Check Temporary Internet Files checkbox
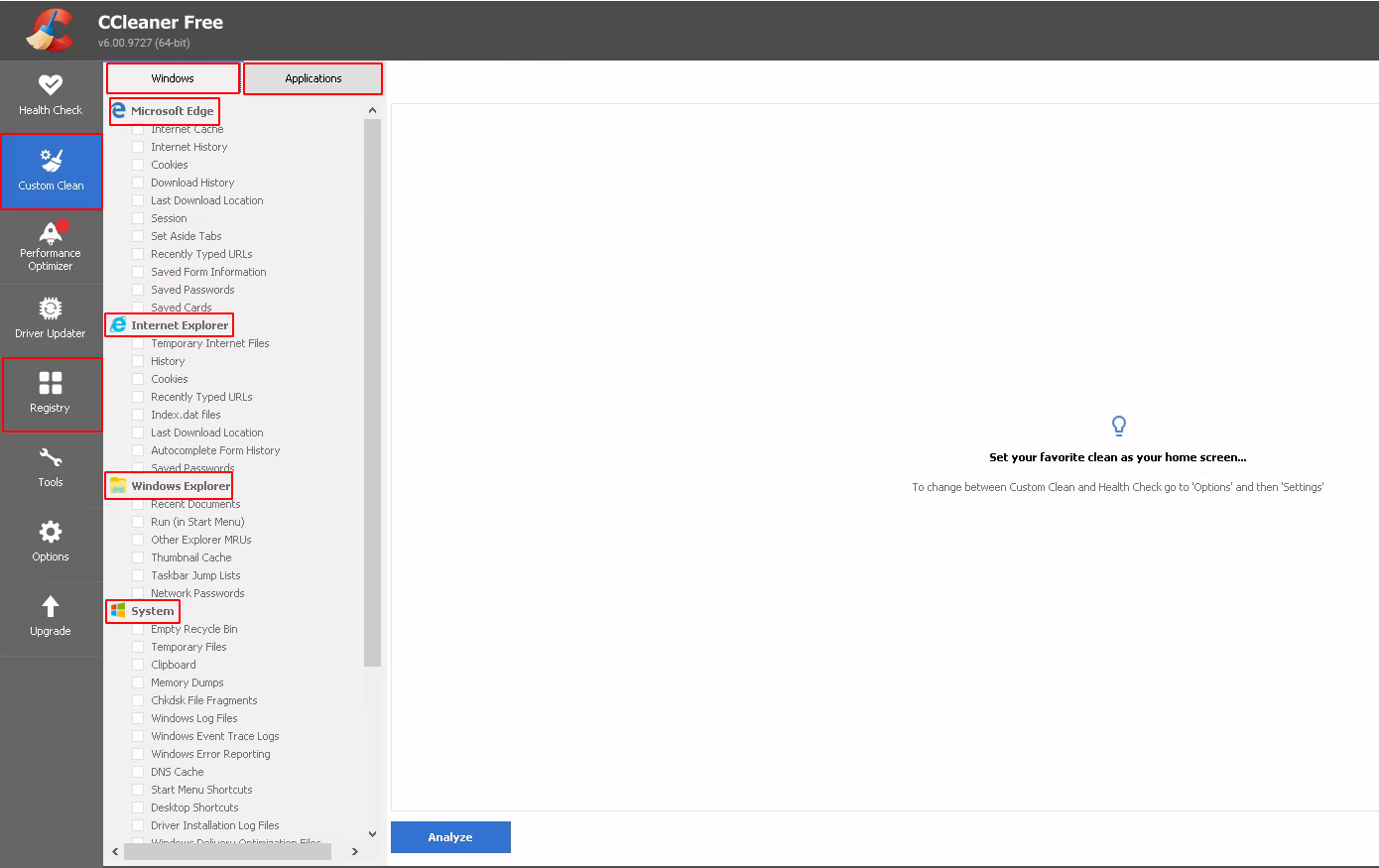The image size is (1379, 868). tap(138, 343)
